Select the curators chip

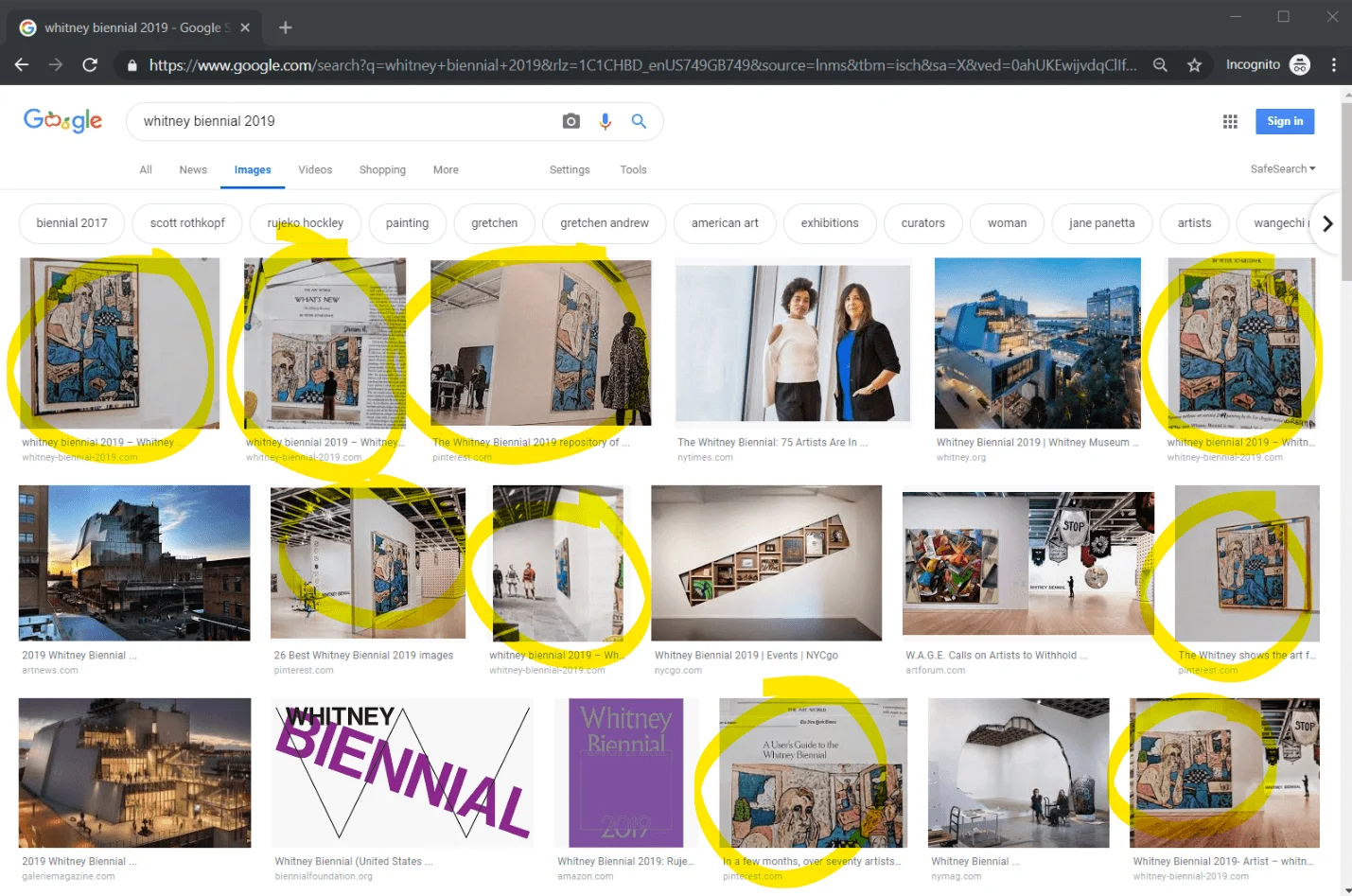coord(923,223)
